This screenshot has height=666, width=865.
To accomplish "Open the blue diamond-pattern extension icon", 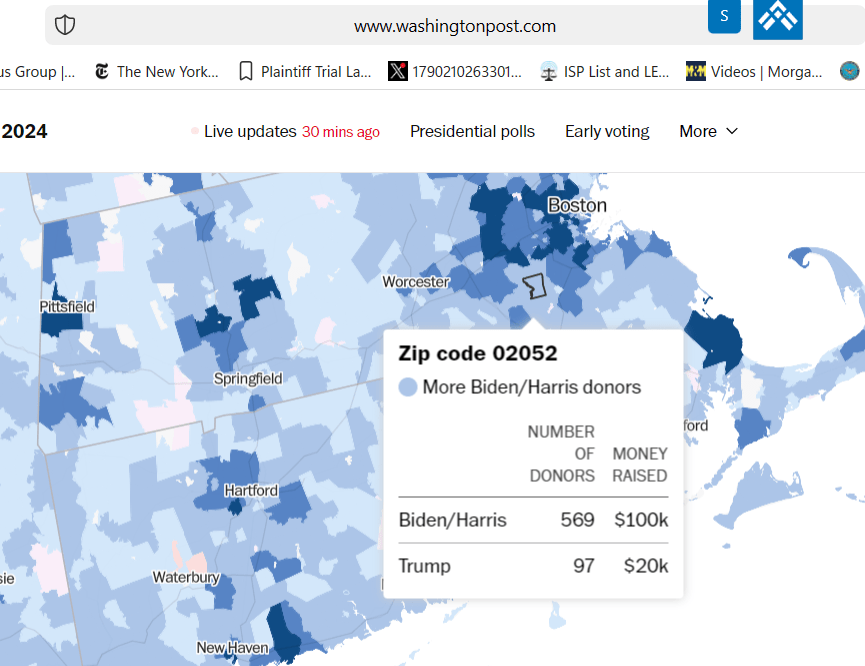I will (777, 18).
